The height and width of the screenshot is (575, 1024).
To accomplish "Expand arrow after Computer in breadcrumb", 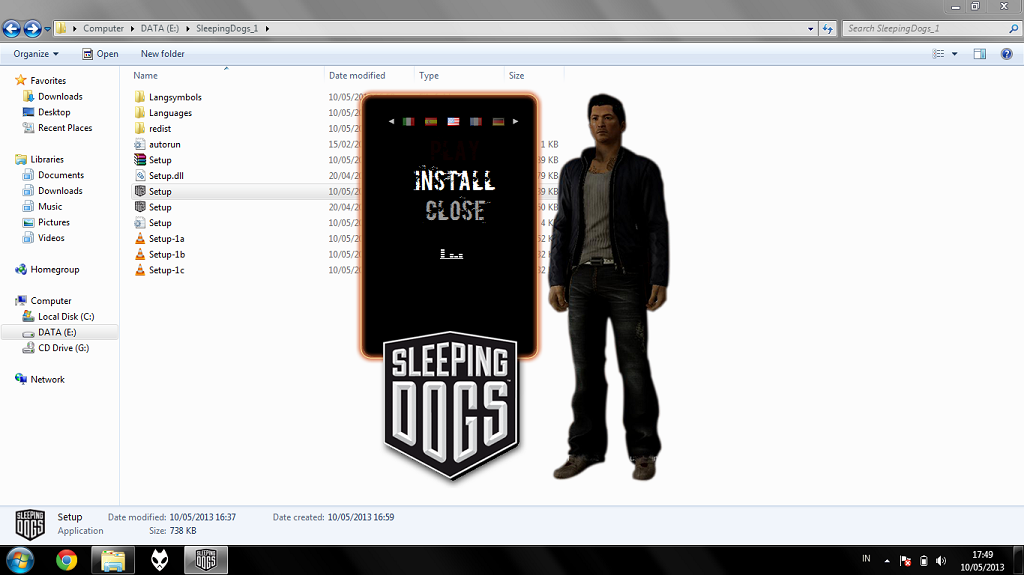I will 132,29.
